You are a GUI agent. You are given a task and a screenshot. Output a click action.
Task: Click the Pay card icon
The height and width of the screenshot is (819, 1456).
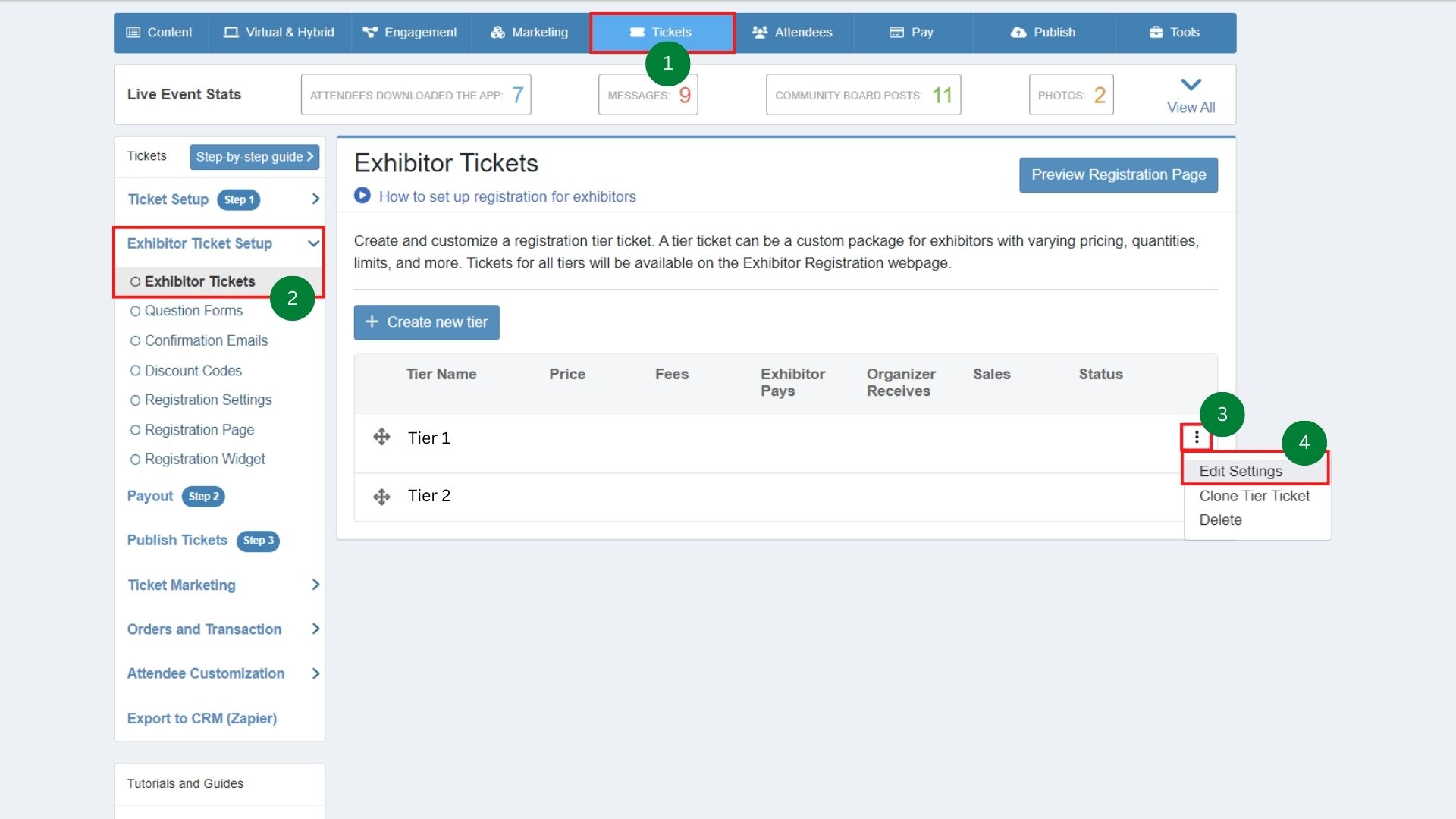896,33
